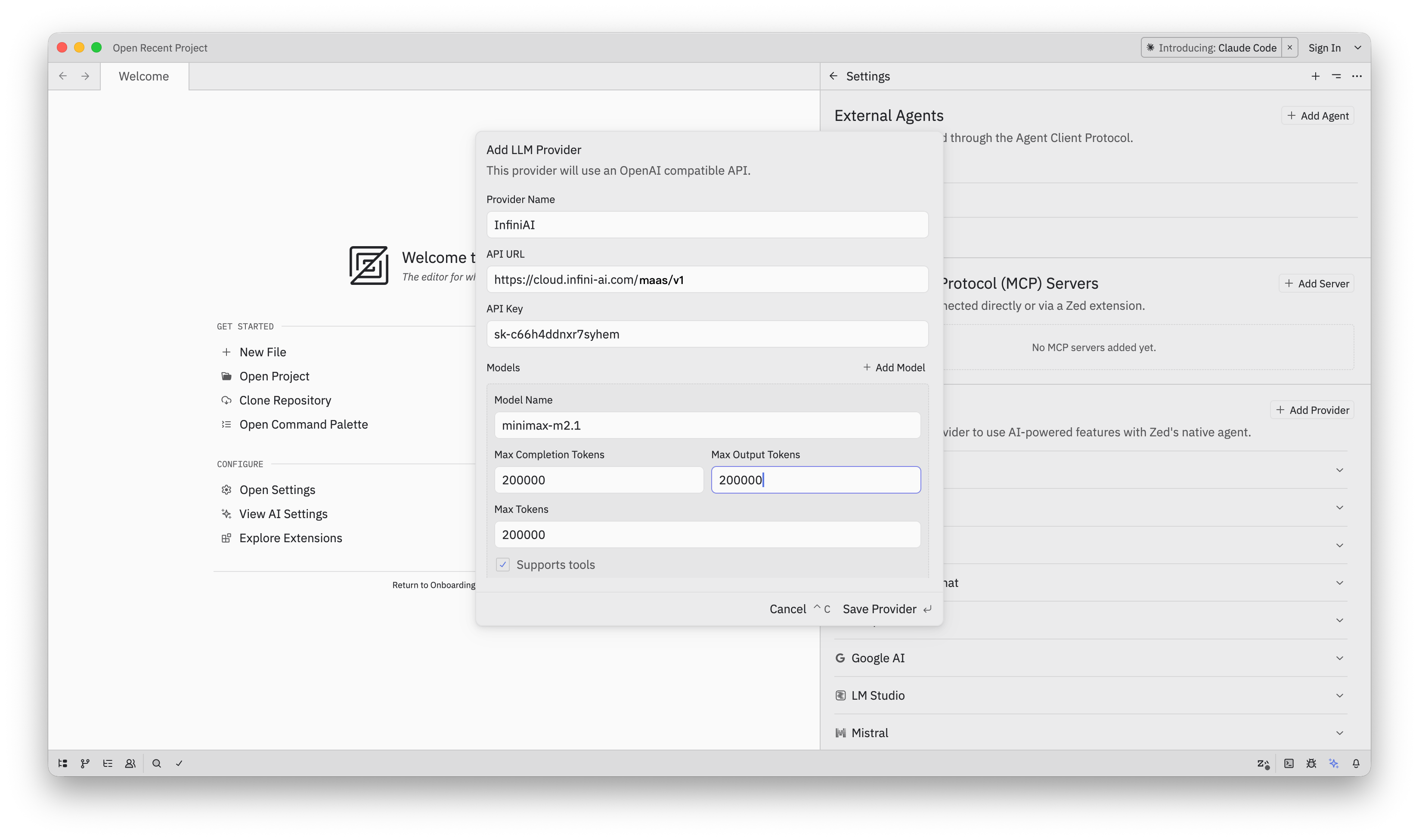
Task: Click Open Command Palette entry
Action: click(304, 424)
